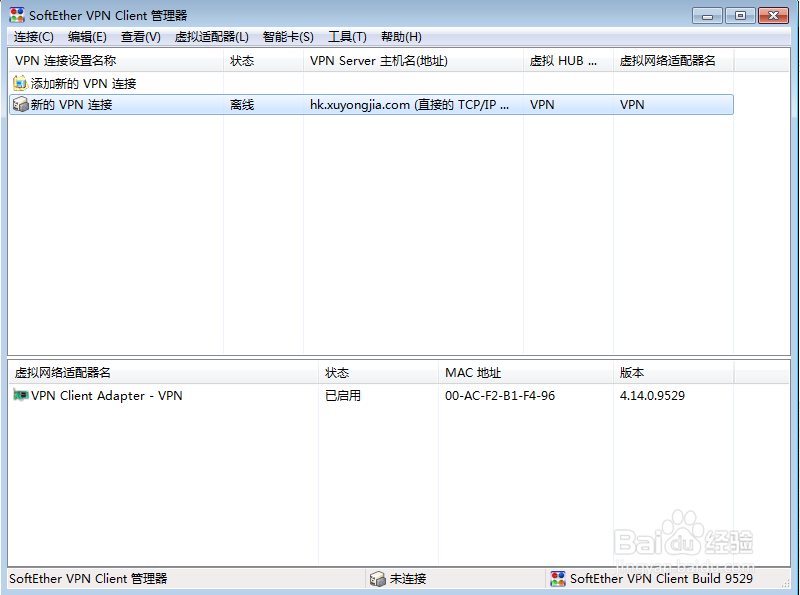Click the 新的 VPN 连接 entry icon
Viewport: 800px width, 595px height.
coord(20,105)
